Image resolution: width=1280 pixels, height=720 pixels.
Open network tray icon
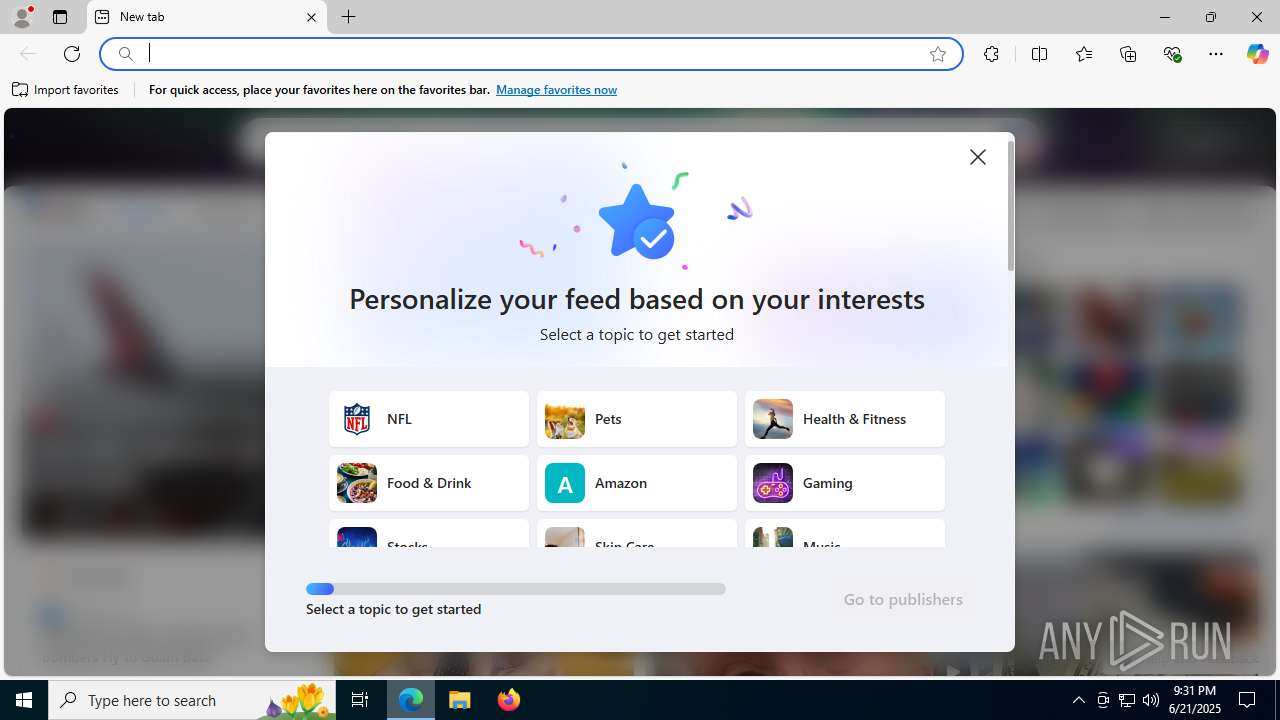(x=1126, y=700)
